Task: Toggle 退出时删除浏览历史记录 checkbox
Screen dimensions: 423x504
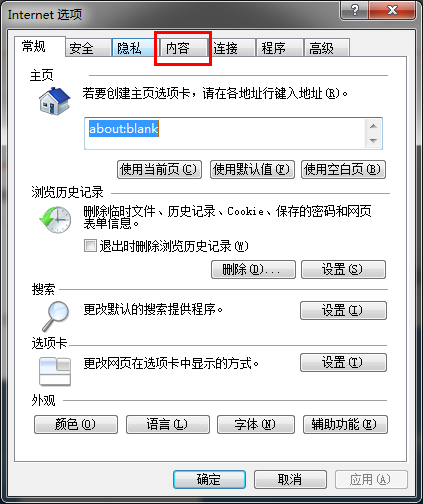Action: tap(90, 246)
